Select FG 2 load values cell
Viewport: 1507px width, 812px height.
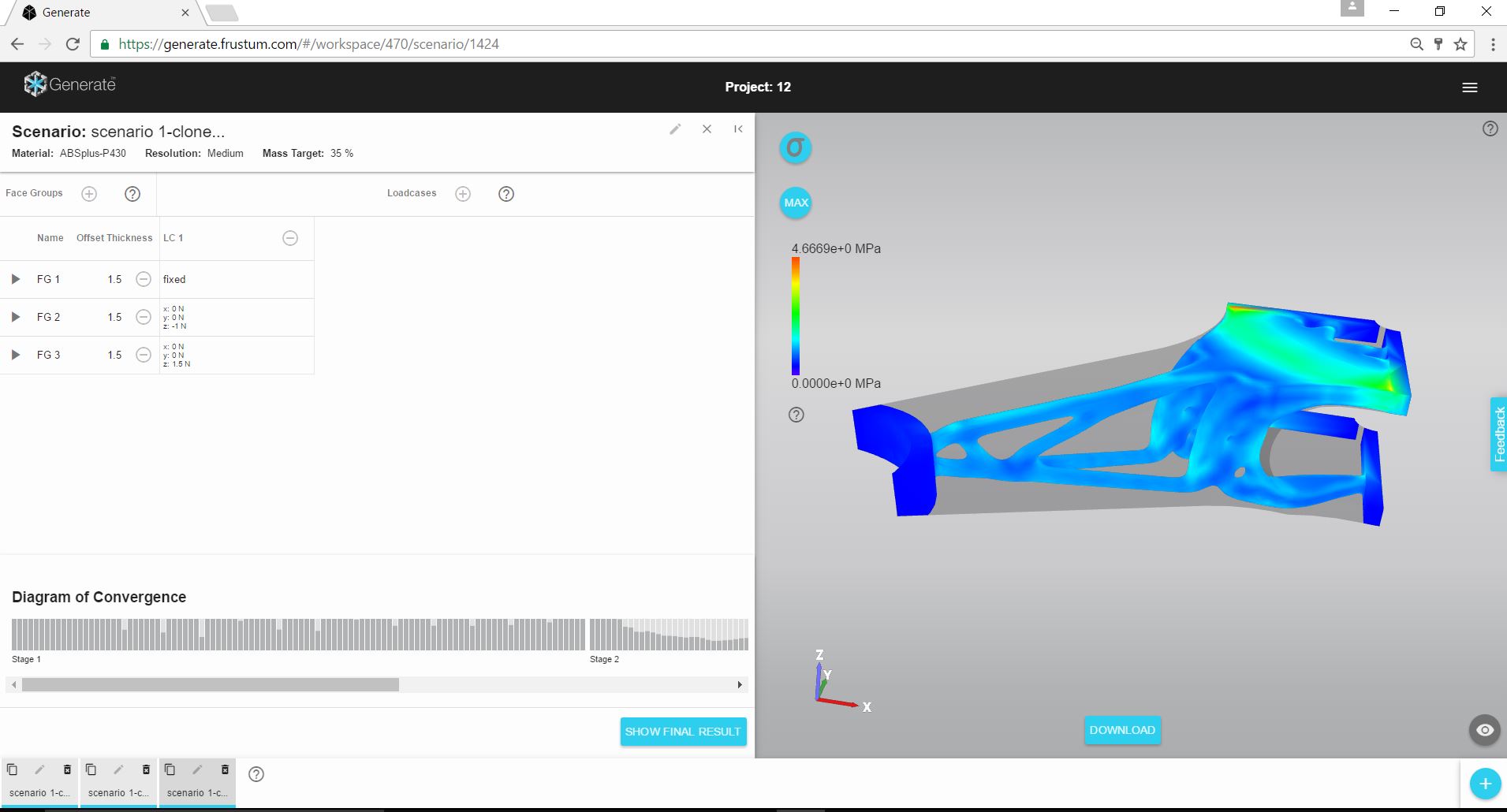(237, 317)
